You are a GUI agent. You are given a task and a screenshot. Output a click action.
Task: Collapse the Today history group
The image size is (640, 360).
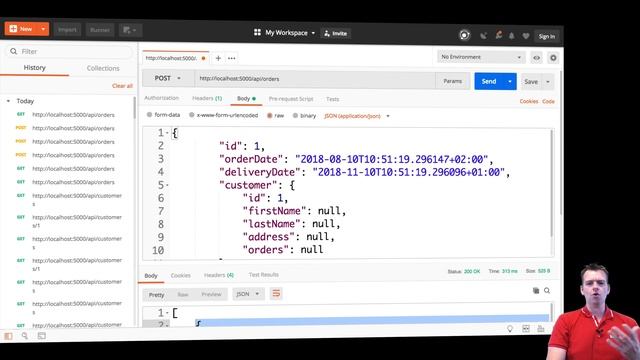[x=8, y=101]
